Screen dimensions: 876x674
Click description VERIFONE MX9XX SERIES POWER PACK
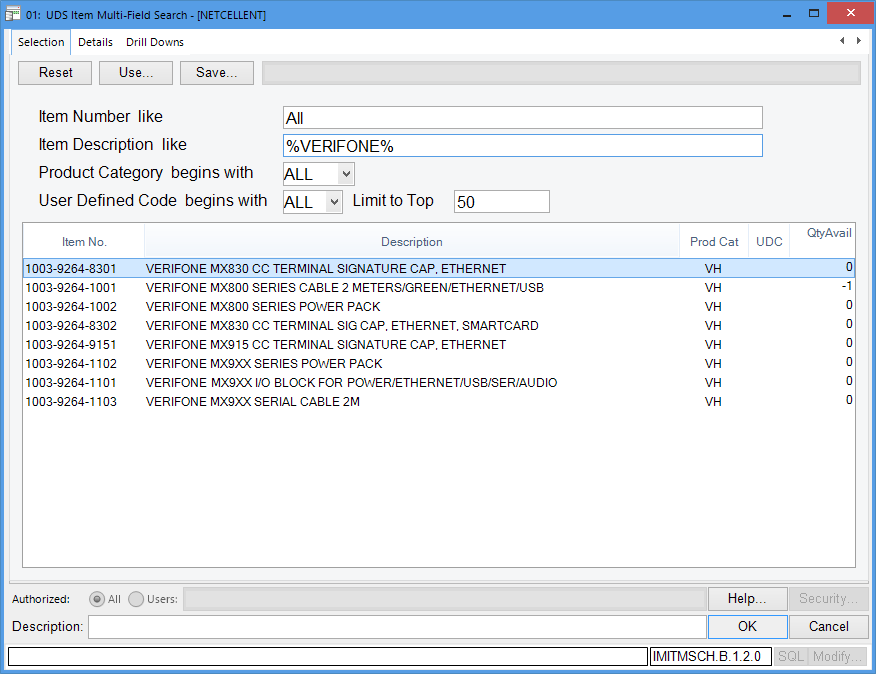coord(264,363)
